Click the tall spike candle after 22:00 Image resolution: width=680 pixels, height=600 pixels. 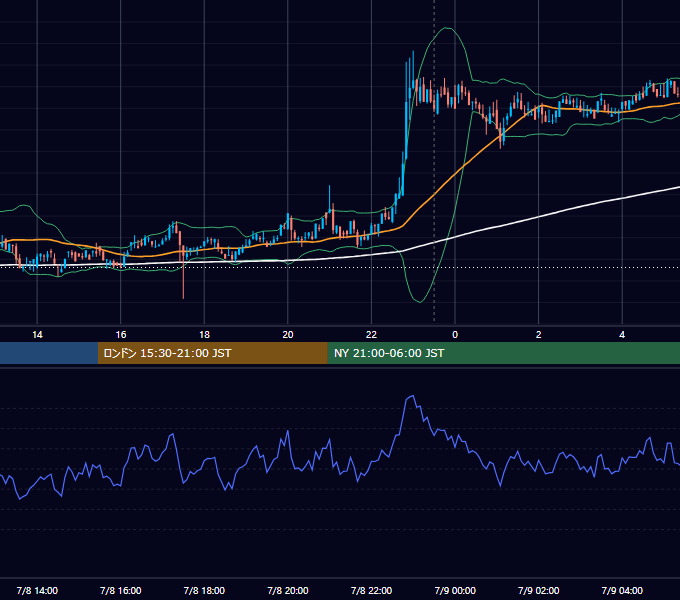406,113
